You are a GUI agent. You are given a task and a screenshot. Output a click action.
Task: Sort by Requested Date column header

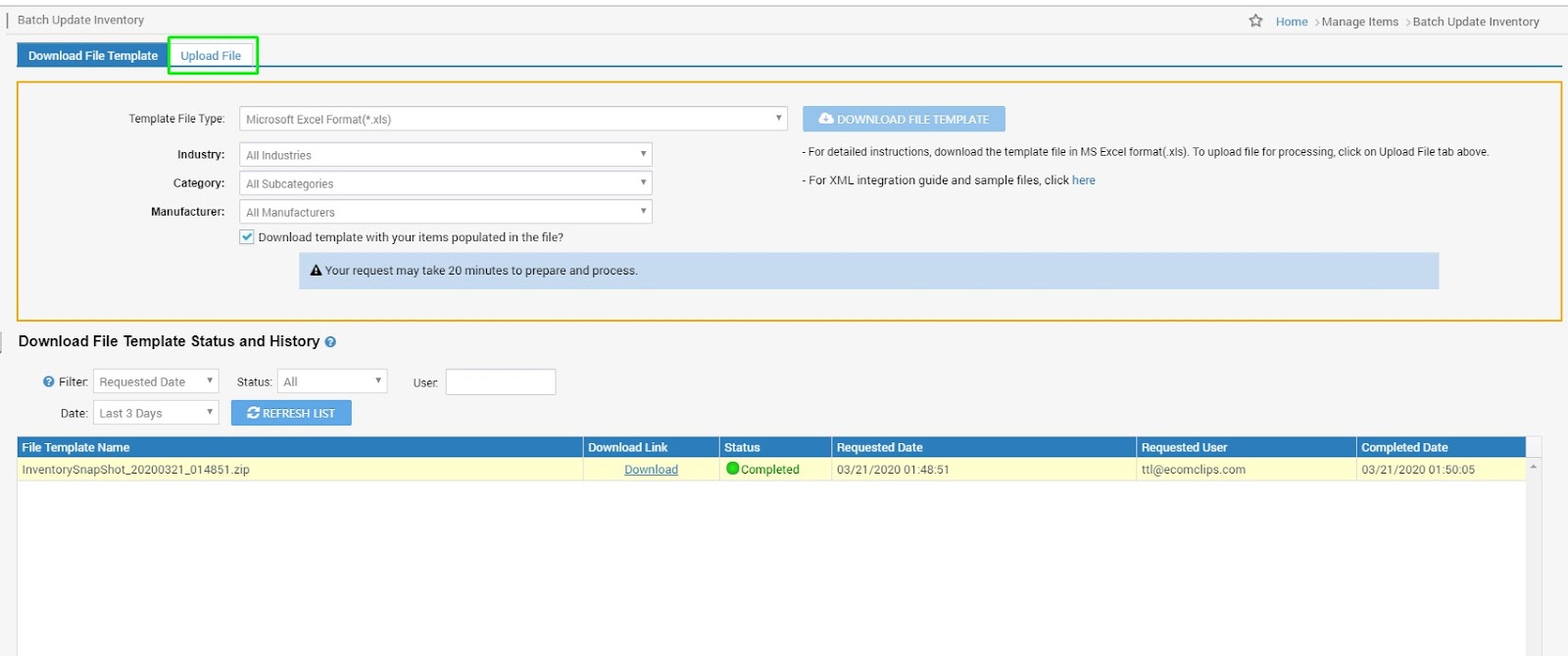984,447
